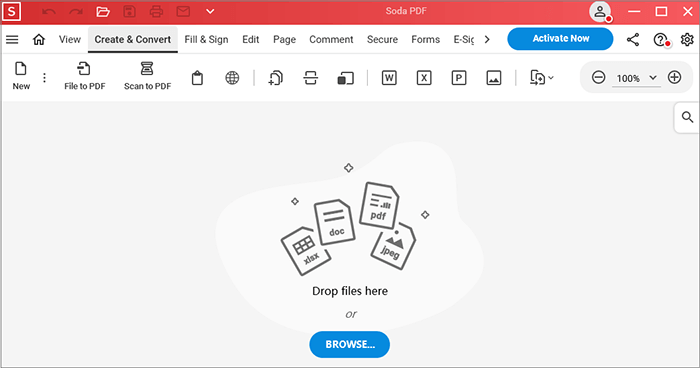Open the hamburger menu
Image resolution: width=700 pixels, height=368 pixels.
[x=12, y=40]
